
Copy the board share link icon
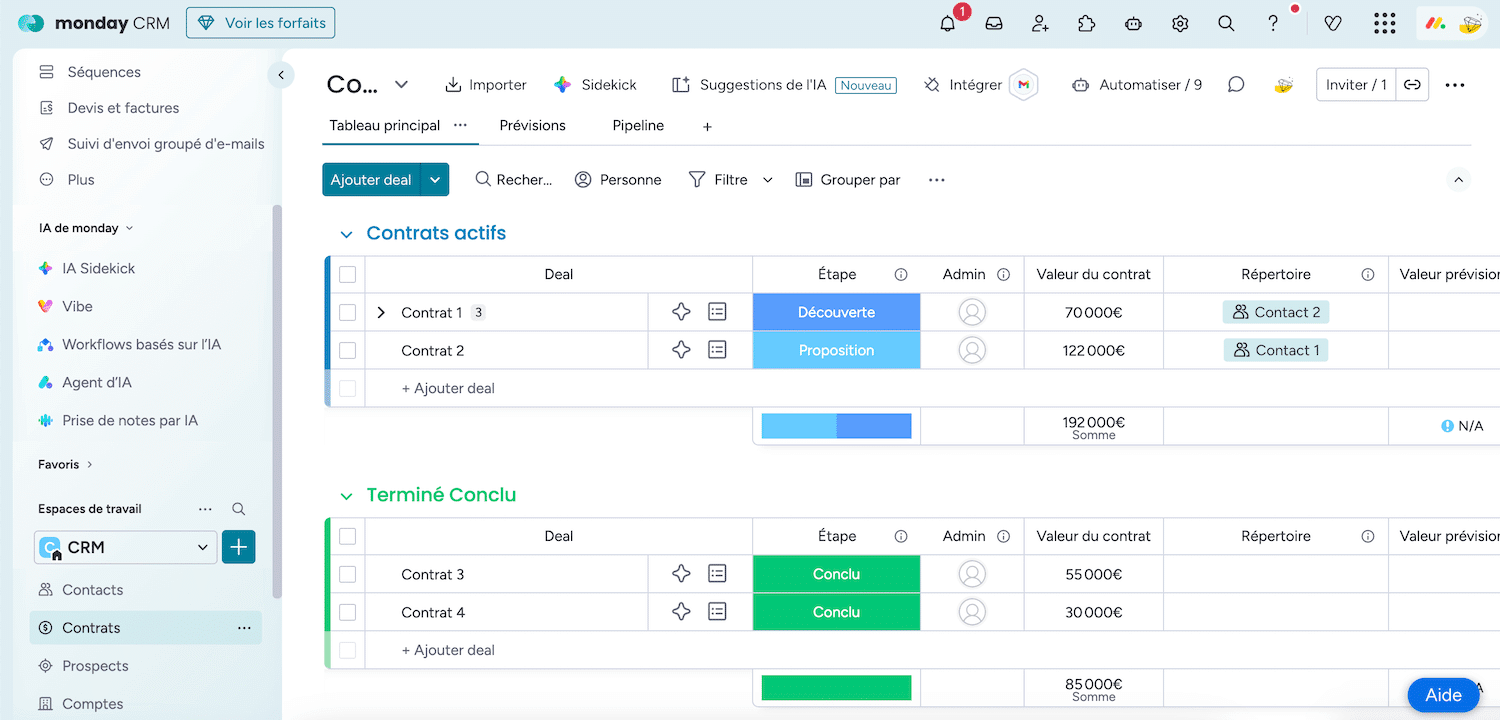[x=1412, y=85]
